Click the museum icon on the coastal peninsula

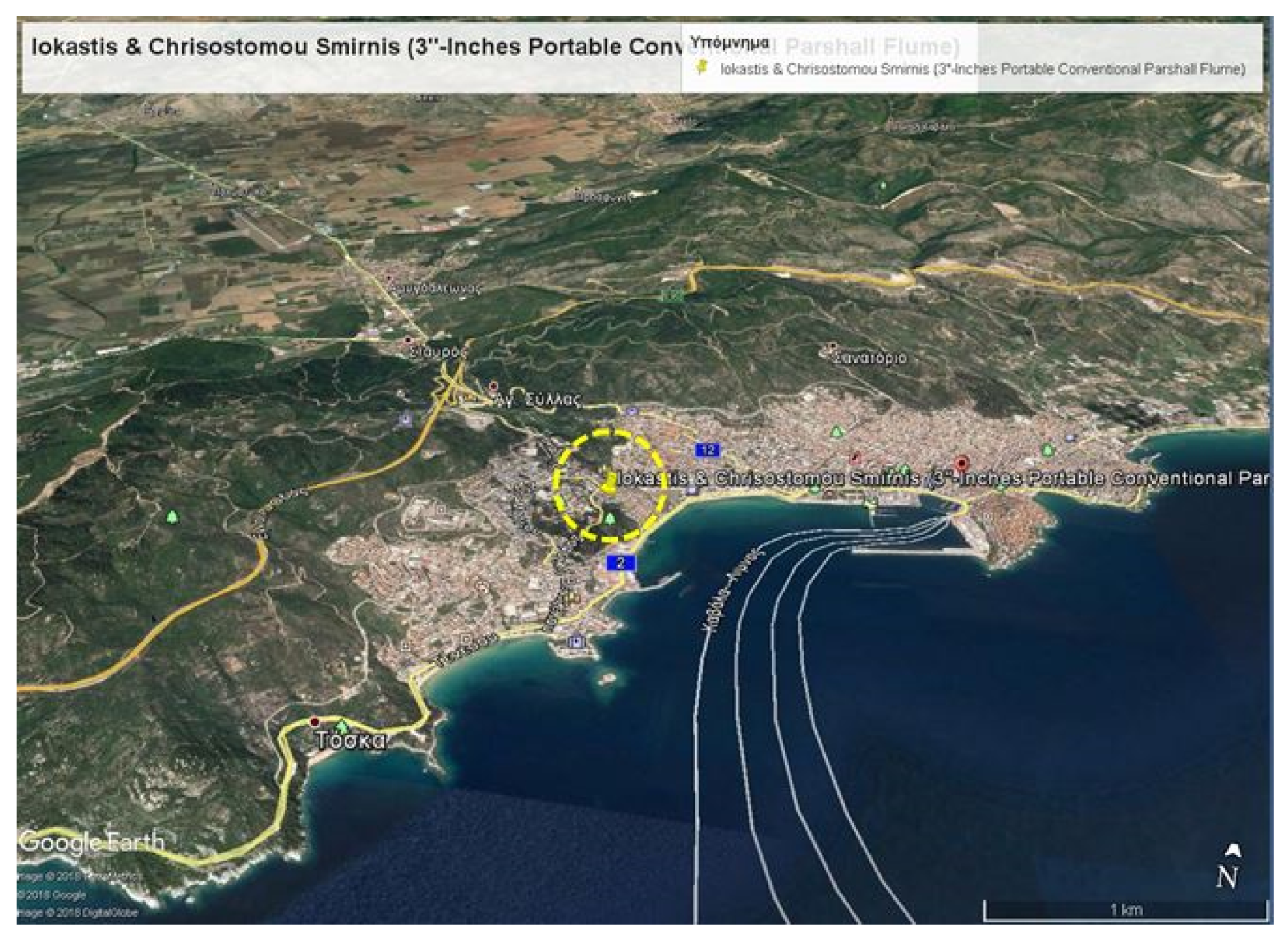pos(576,642)
